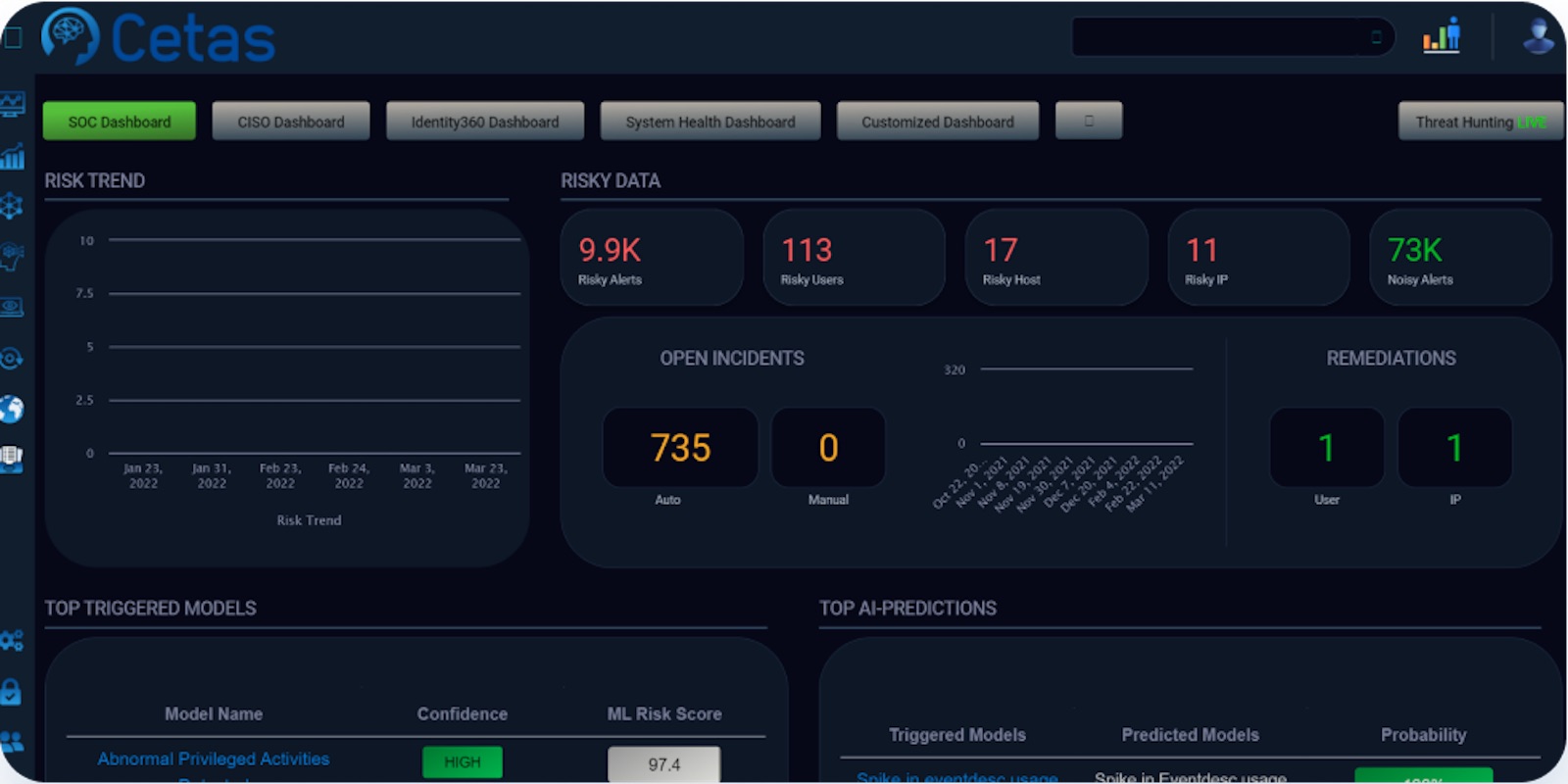Click the User remediations count box
Screen dimensions: 1568x784
(1327, 448)
